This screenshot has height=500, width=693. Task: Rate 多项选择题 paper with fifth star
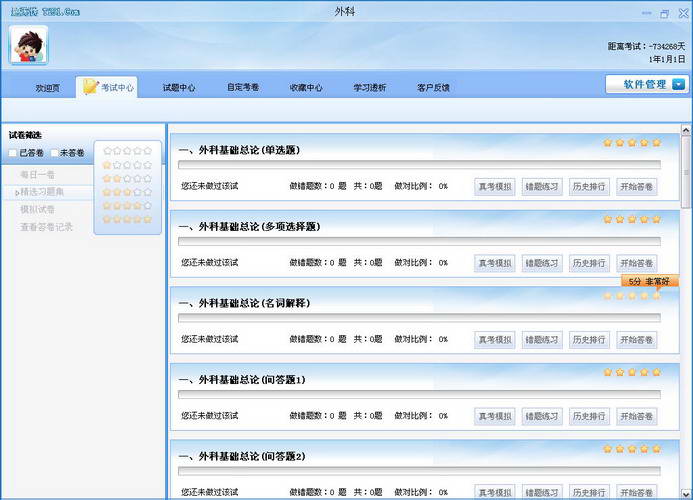tap(656, 219)
